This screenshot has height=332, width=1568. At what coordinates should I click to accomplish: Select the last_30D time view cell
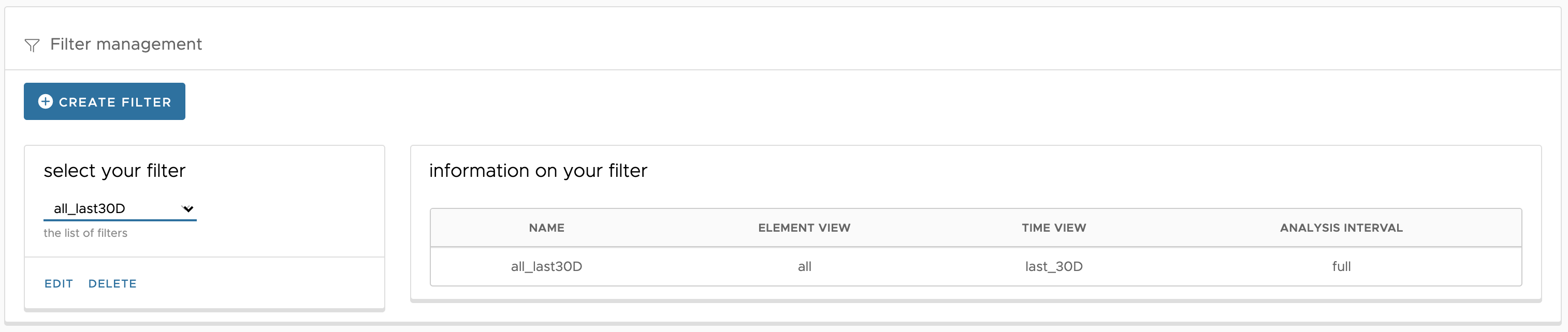click(x=1054, y=266)
